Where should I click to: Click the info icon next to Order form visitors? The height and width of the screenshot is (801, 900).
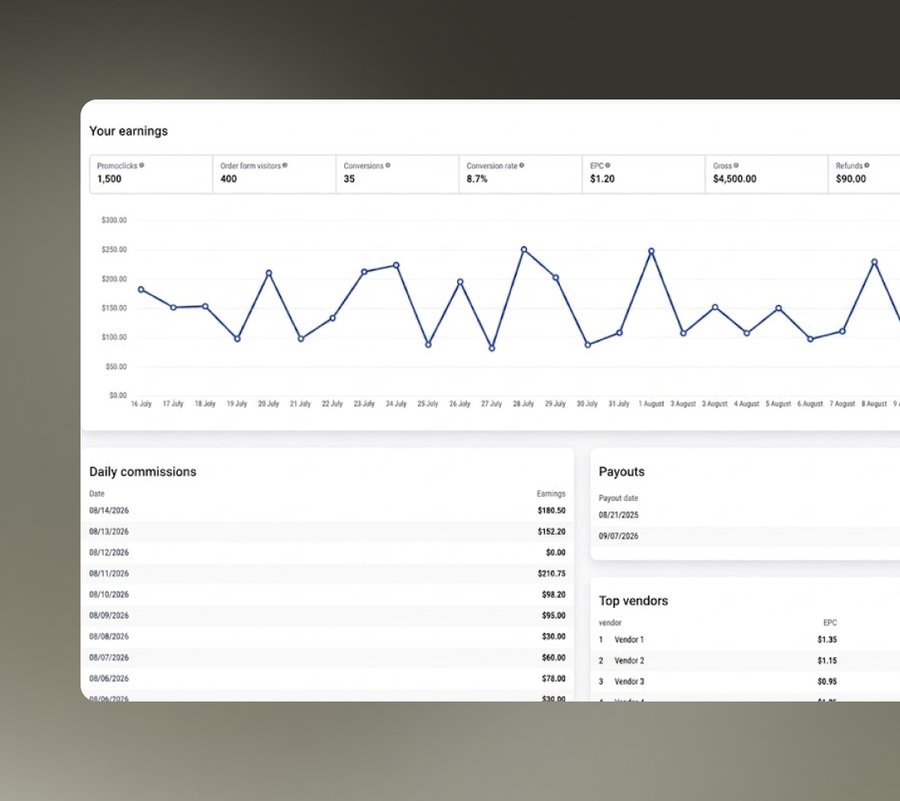click(285, 165)
